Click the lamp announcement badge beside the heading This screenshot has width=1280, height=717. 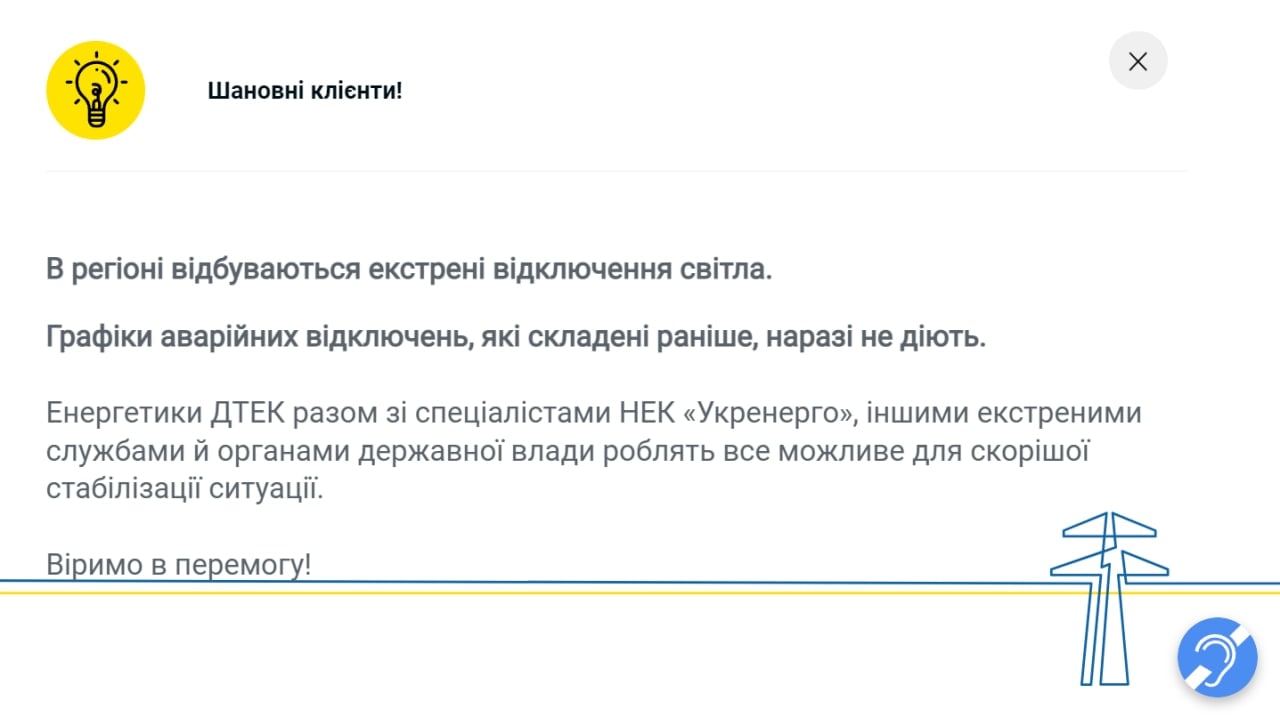click(x=95, y=89)
